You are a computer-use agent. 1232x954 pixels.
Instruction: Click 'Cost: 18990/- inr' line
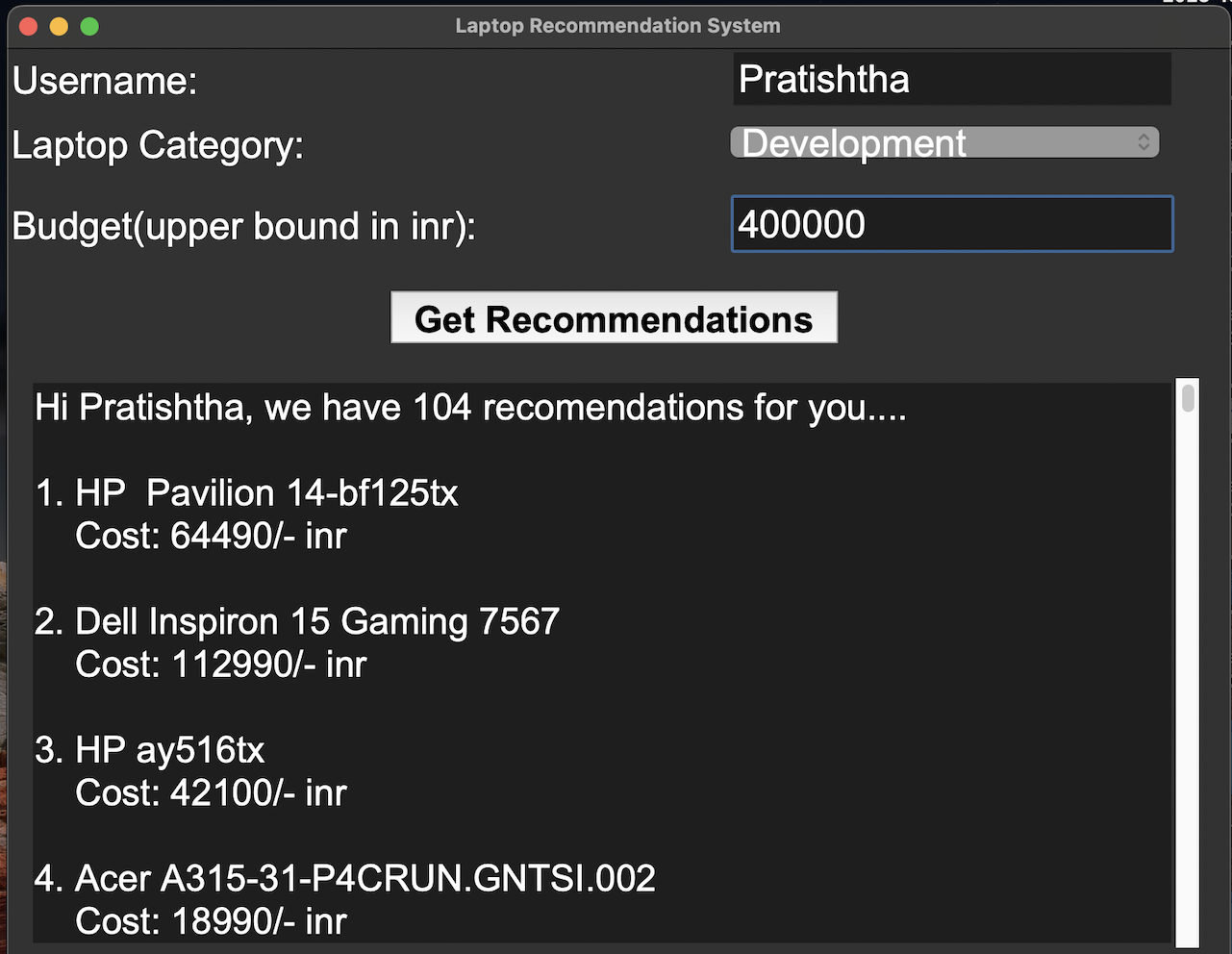click(211, 921)
